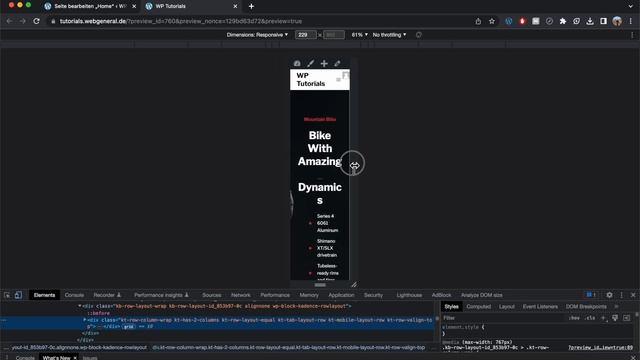Close the DevTools panel
The height and width of the screenshot is (360, 640).
[x=633, y=295]
